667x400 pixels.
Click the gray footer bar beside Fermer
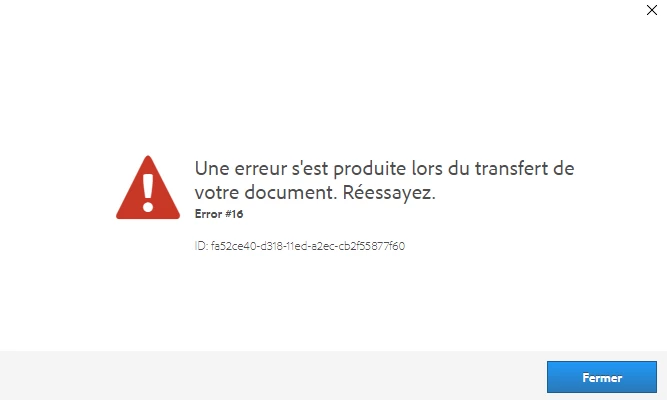(x=272, y=376)
